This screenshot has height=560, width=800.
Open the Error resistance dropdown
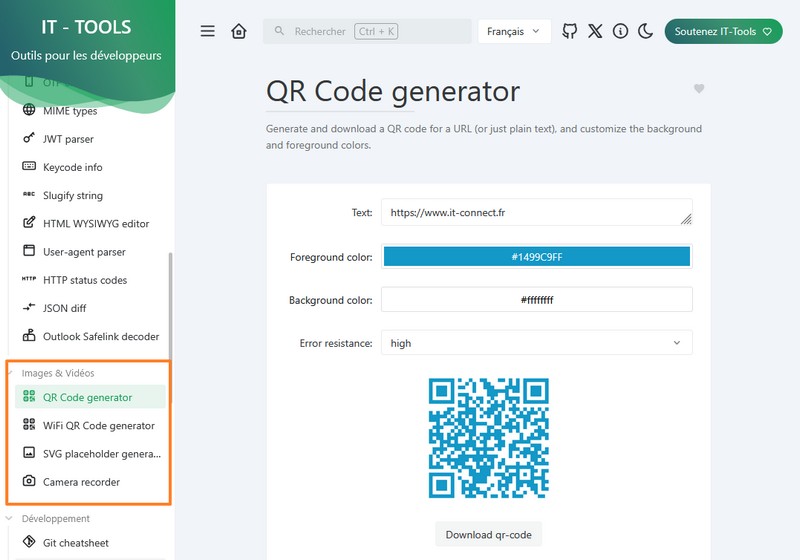(x=536, y=343)
